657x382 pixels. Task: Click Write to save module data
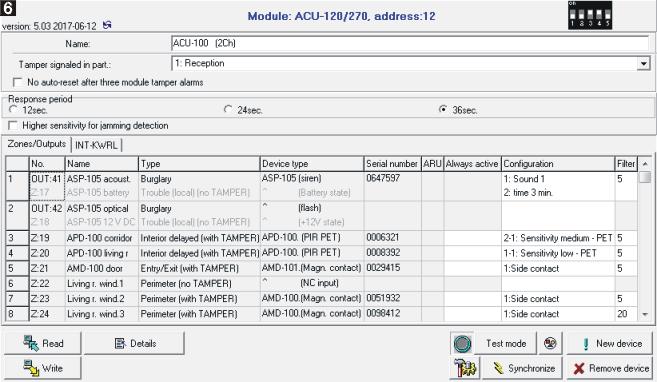pos(43,368)
